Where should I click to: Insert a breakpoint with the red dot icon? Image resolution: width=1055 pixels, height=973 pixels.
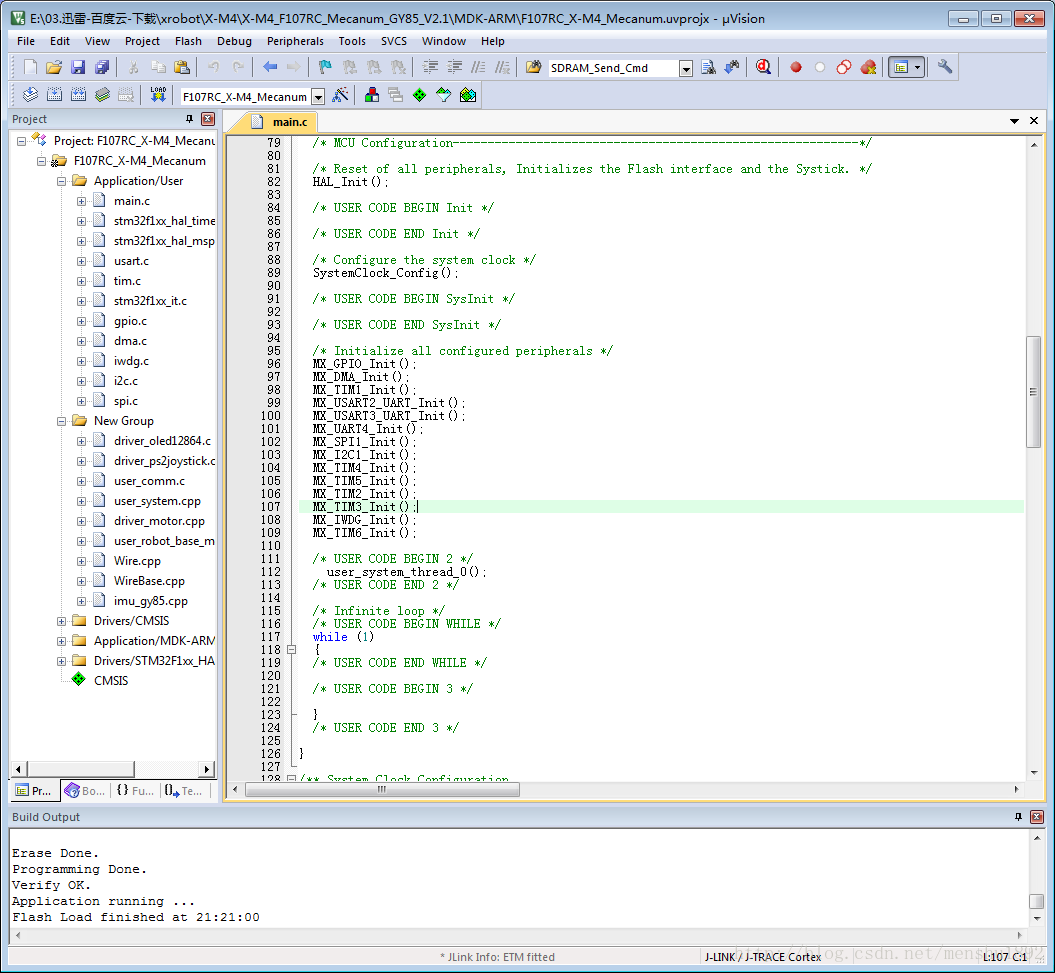click(x=796, y=67)
